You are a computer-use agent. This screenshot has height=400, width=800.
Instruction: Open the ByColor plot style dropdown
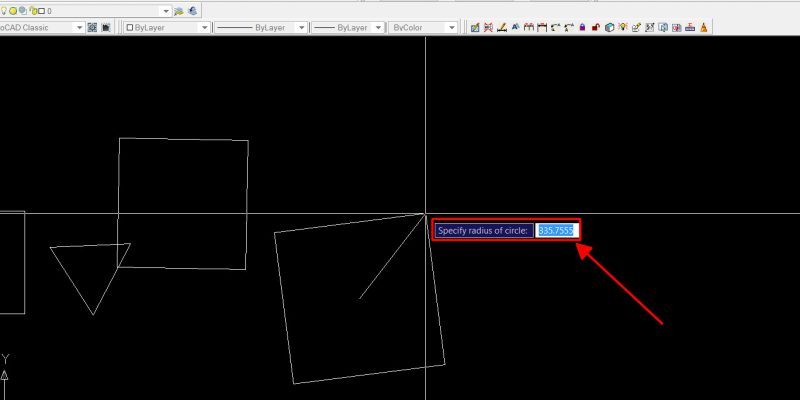coord(453,28)
